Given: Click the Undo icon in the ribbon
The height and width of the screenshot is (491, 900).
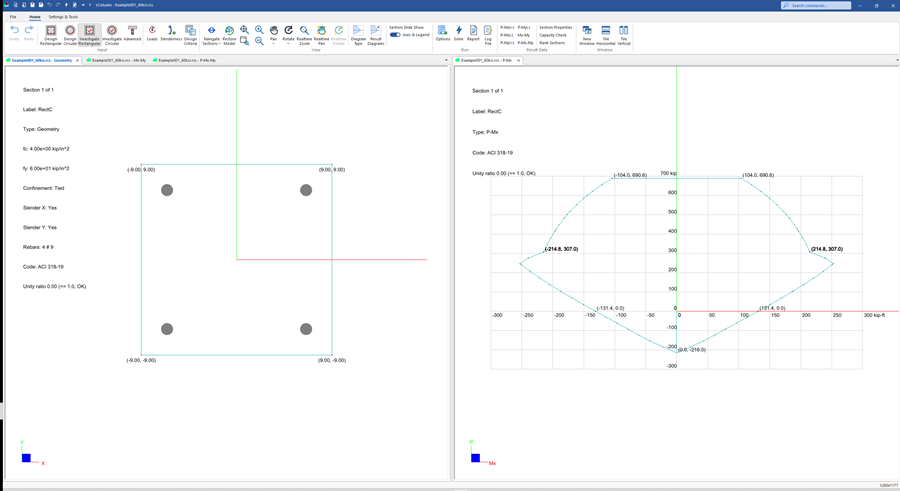Looking at the screenshot, I should pyautogui.click(x=14, y=30).
